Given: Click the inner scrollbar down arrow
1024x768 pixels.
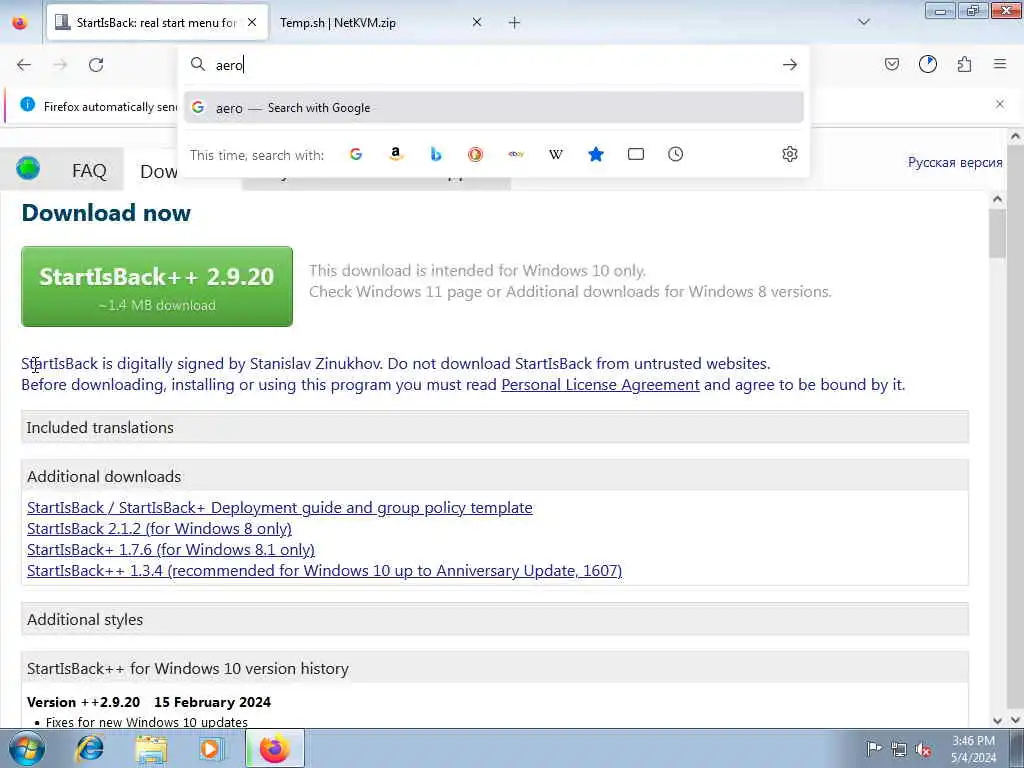Looking at the screenshot, I should click(x=997, y=720).
